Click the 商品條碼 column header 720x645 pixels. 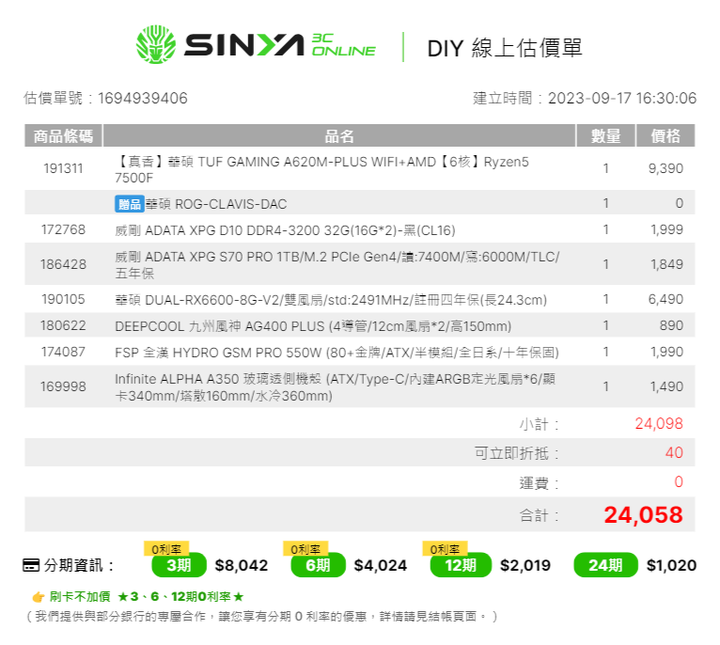[x=63, y=136]
